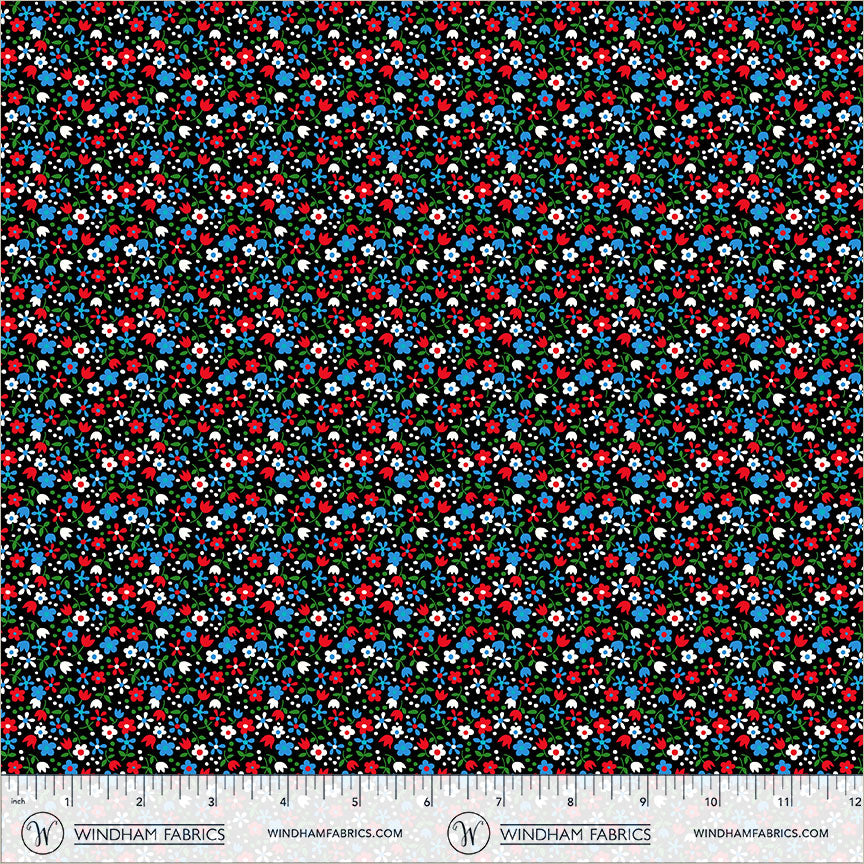
Task: Click the left circular W logo
Action: click(43, 832)
